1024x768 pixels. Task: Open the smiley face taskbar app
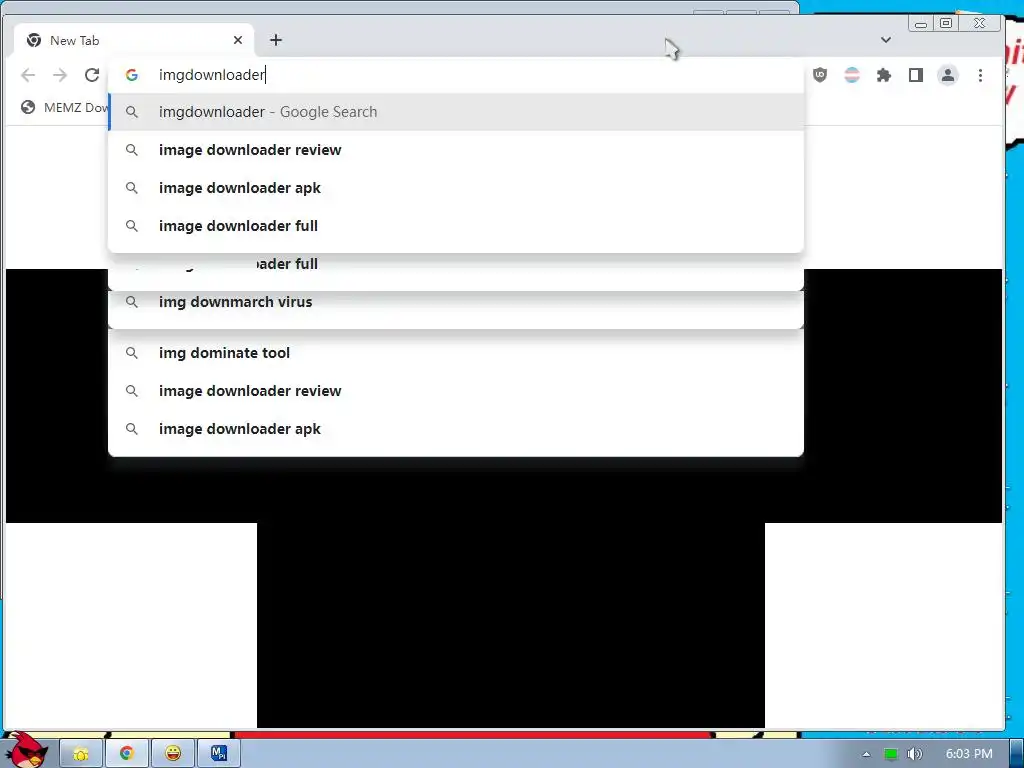(173, 754)
